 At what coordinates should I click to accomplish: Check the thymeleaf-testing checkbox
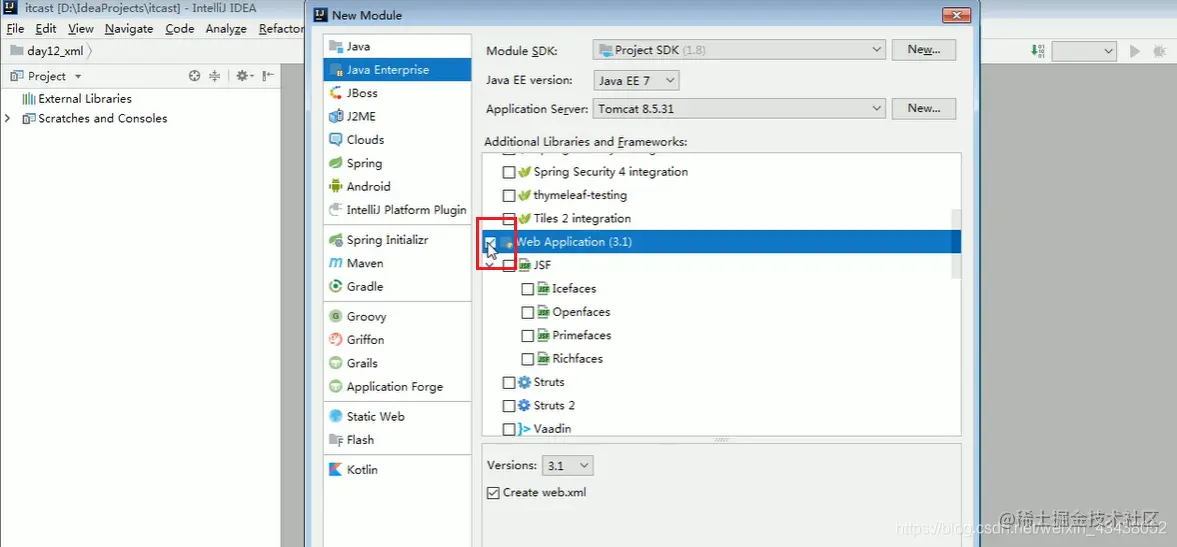509,195
